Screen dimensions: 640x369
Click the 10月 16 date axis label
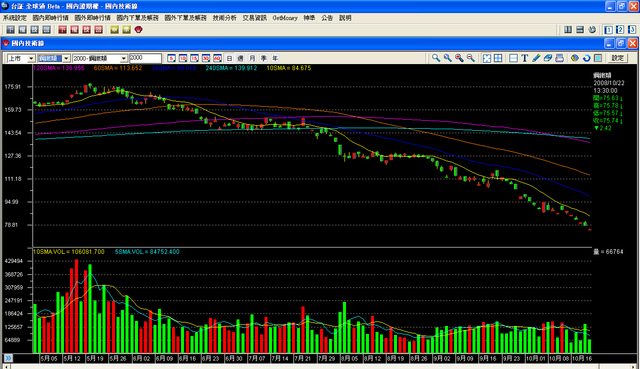pyautogui.click(x=582, y=358)
